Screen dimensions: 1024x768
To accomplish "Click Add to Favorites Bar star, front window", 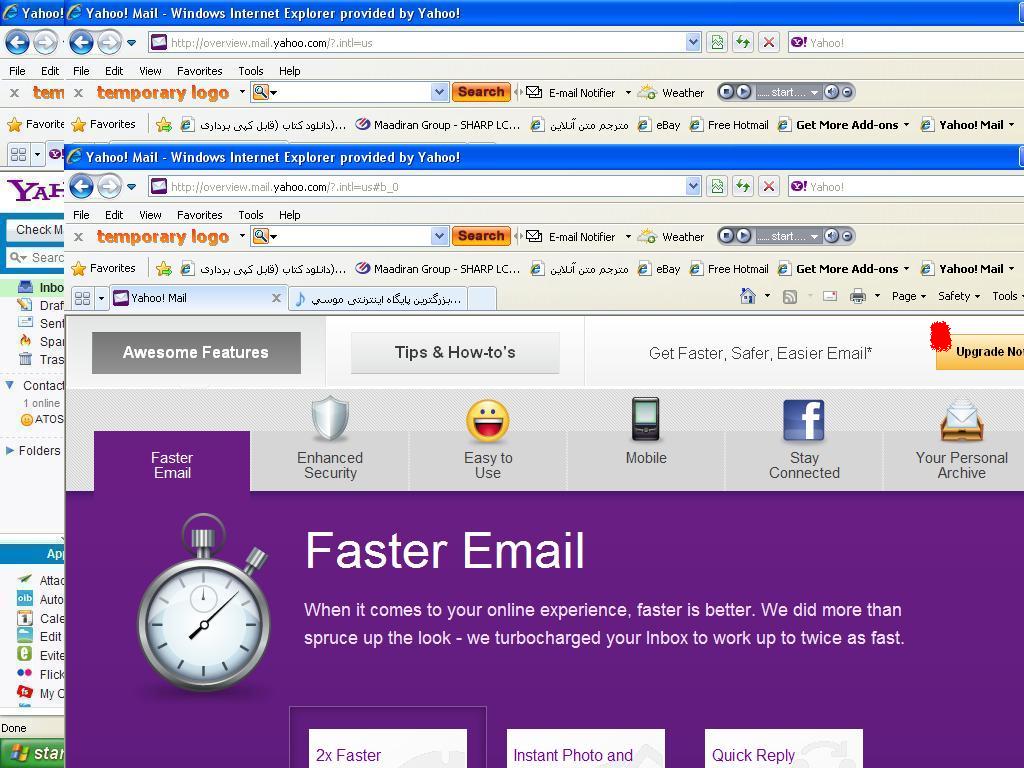I will point(164,268).
